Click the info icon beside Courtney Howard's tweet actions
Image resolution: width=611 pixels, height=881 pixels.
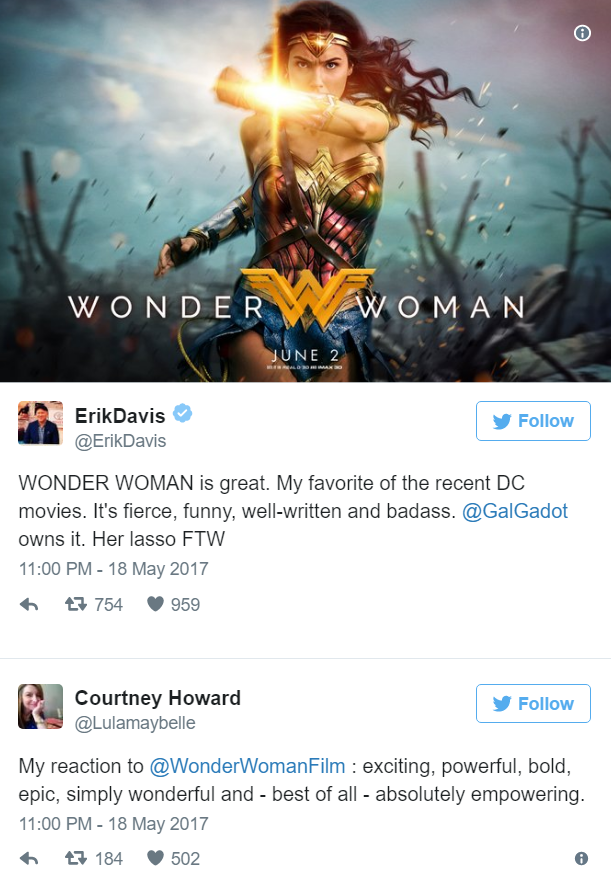pyautogui.click(x=582, y=859)
